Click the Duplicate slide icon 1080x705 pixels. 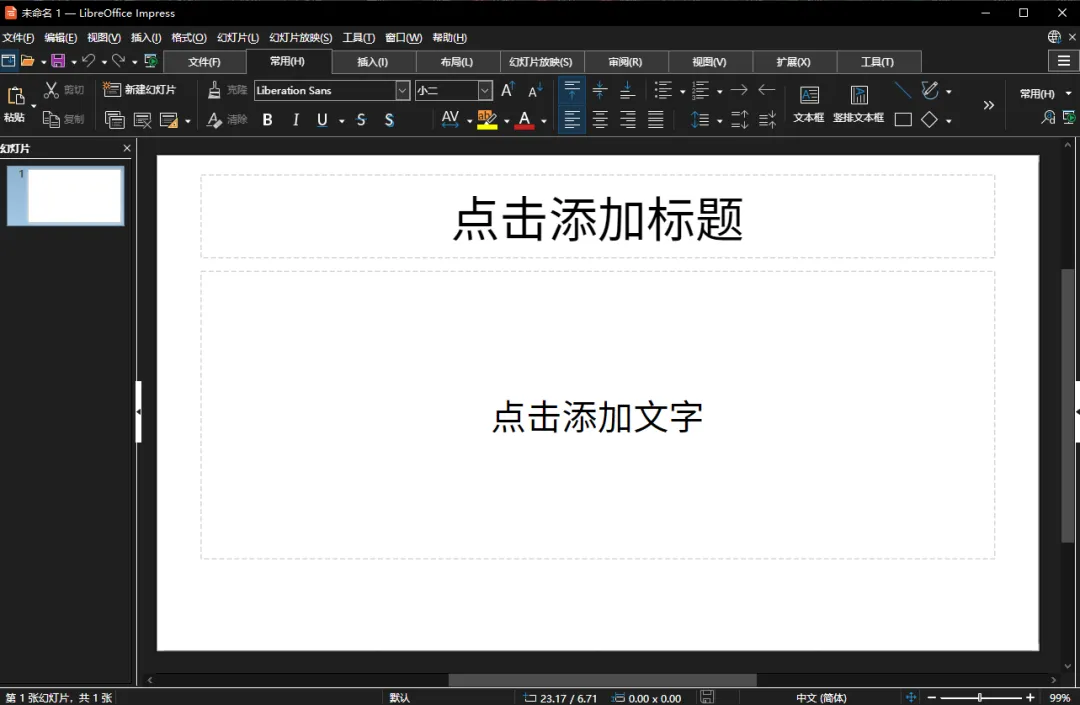114,120
